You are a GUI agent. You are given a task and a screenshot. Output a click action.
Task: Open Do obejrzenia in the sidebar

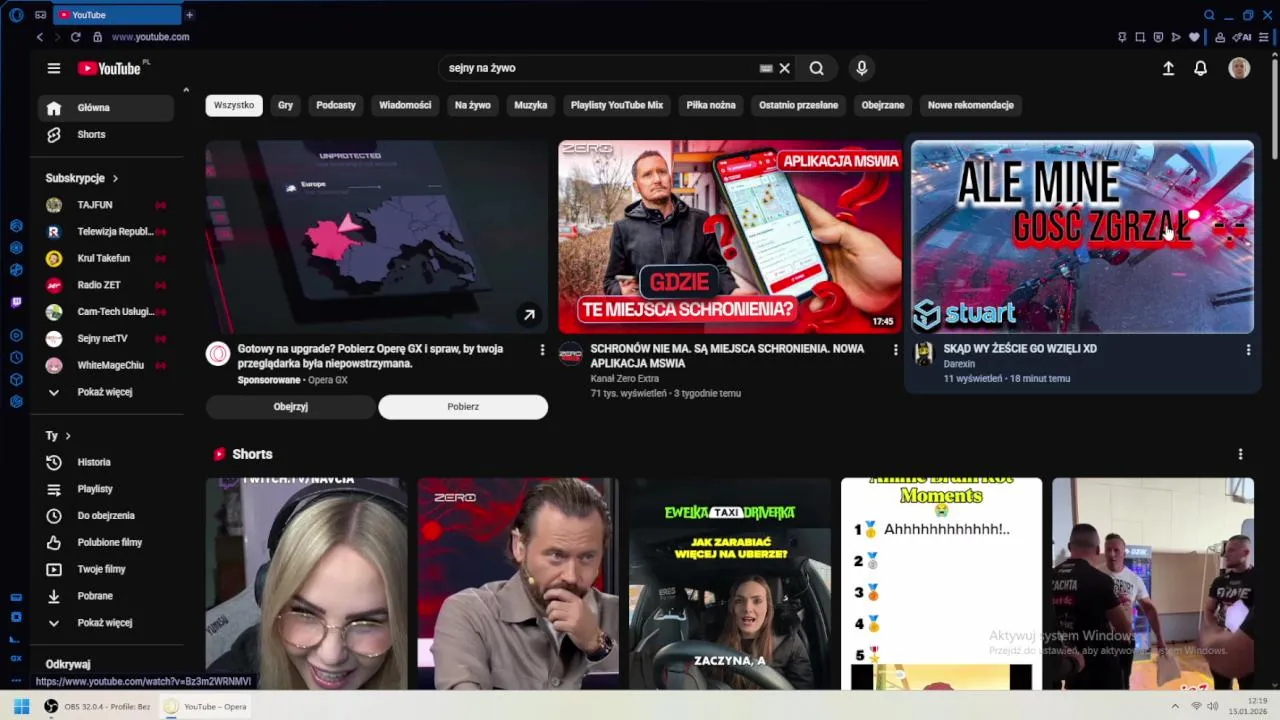(106, 516)
